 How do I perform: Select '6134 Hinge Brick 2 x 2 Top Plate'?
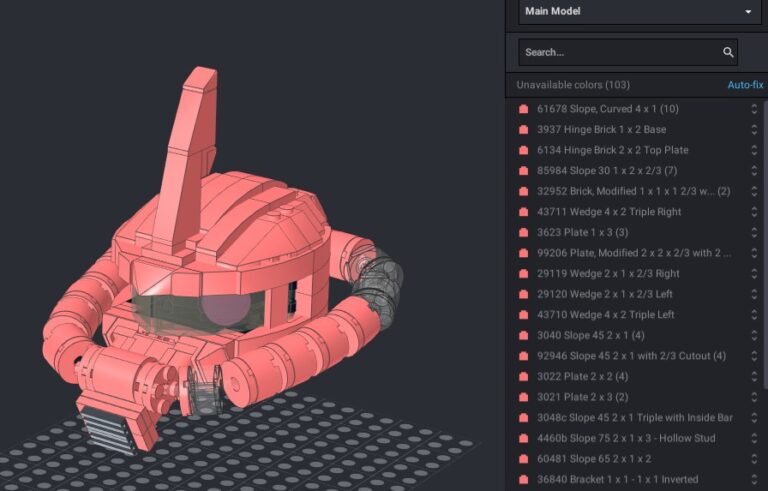tap(613, 150)
